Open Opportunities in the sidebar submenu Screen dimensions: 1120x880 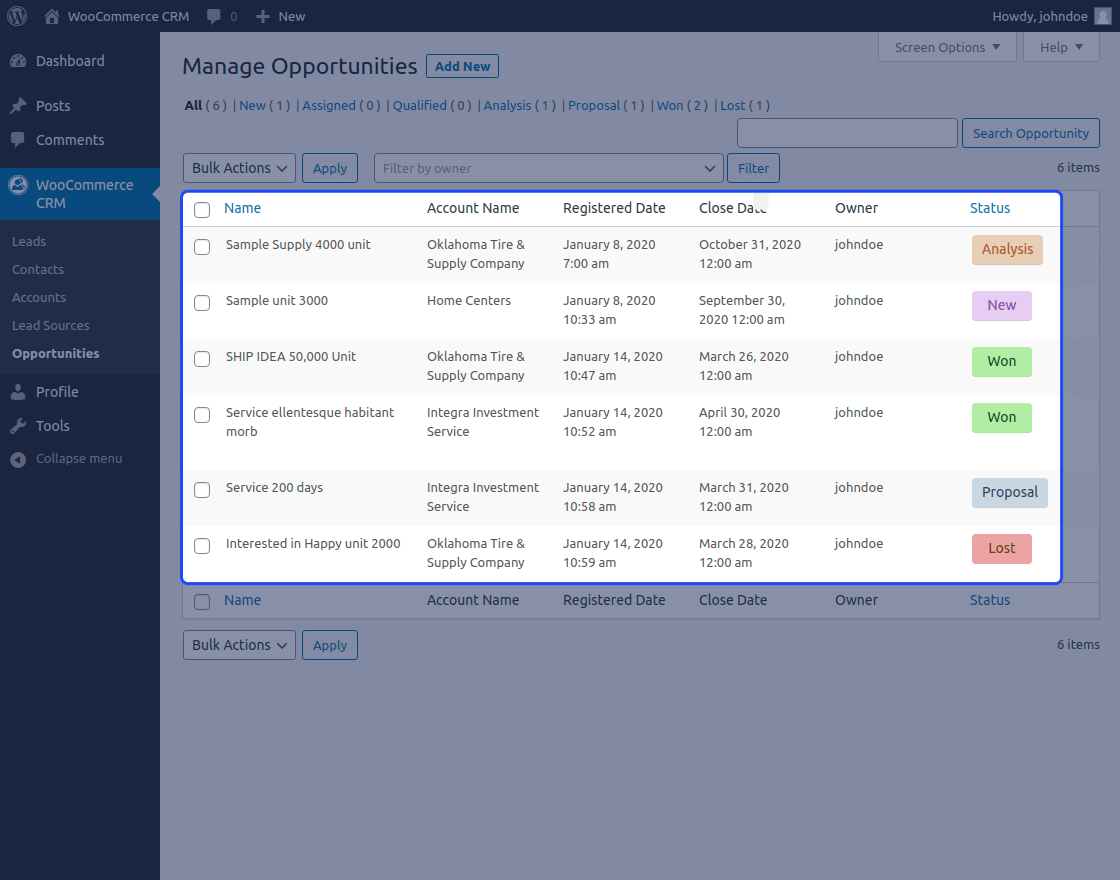coord(56,354)
